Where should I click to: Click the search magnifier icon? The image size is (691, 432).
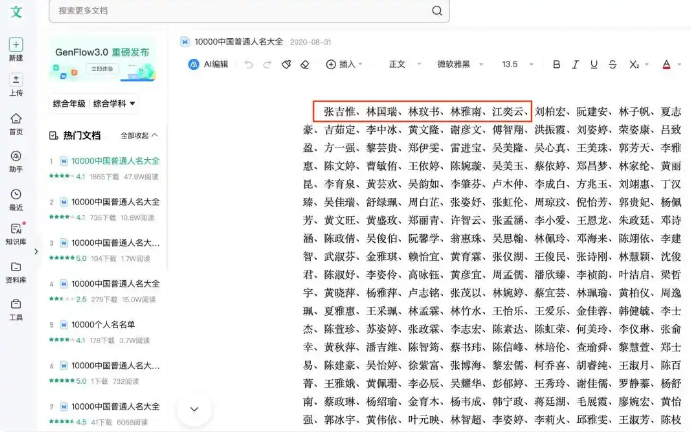click(x=437, y=11)
